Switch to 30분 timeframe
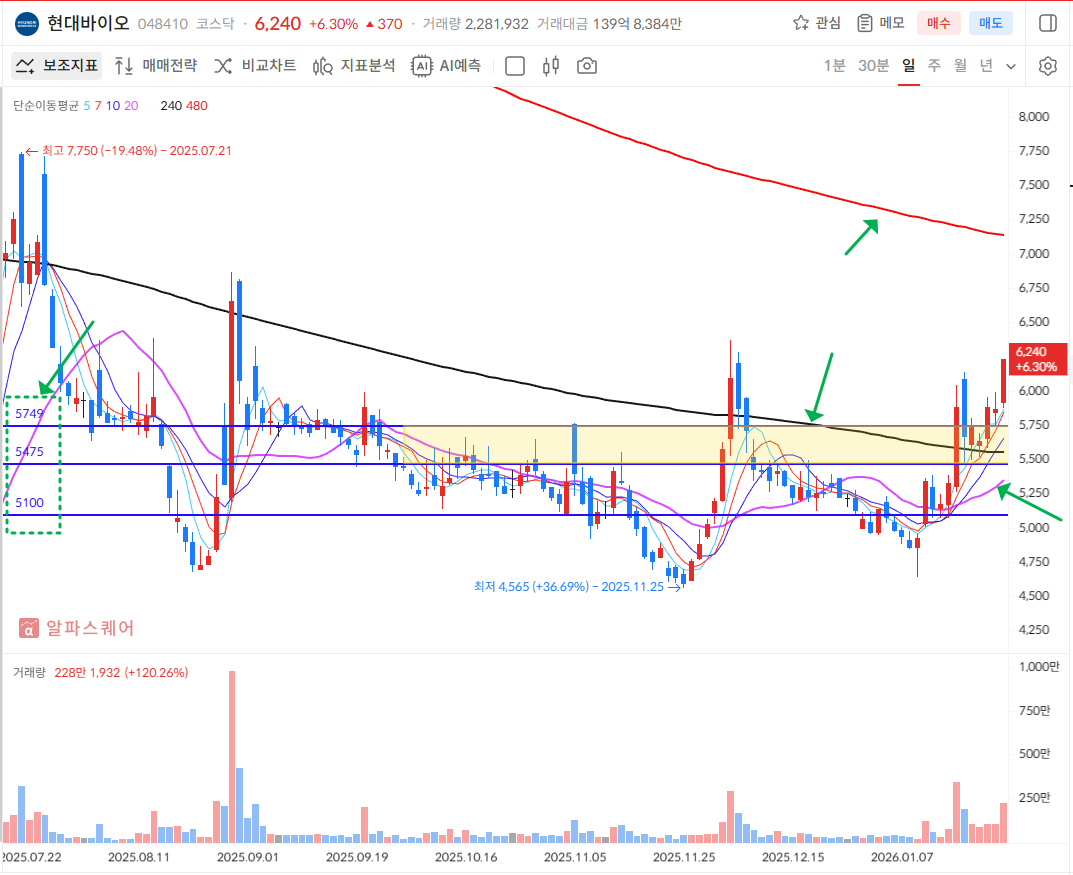Image resolution: width=1073 pixels, height=875 pixels. pyautogui.click(x=873, y=66)
